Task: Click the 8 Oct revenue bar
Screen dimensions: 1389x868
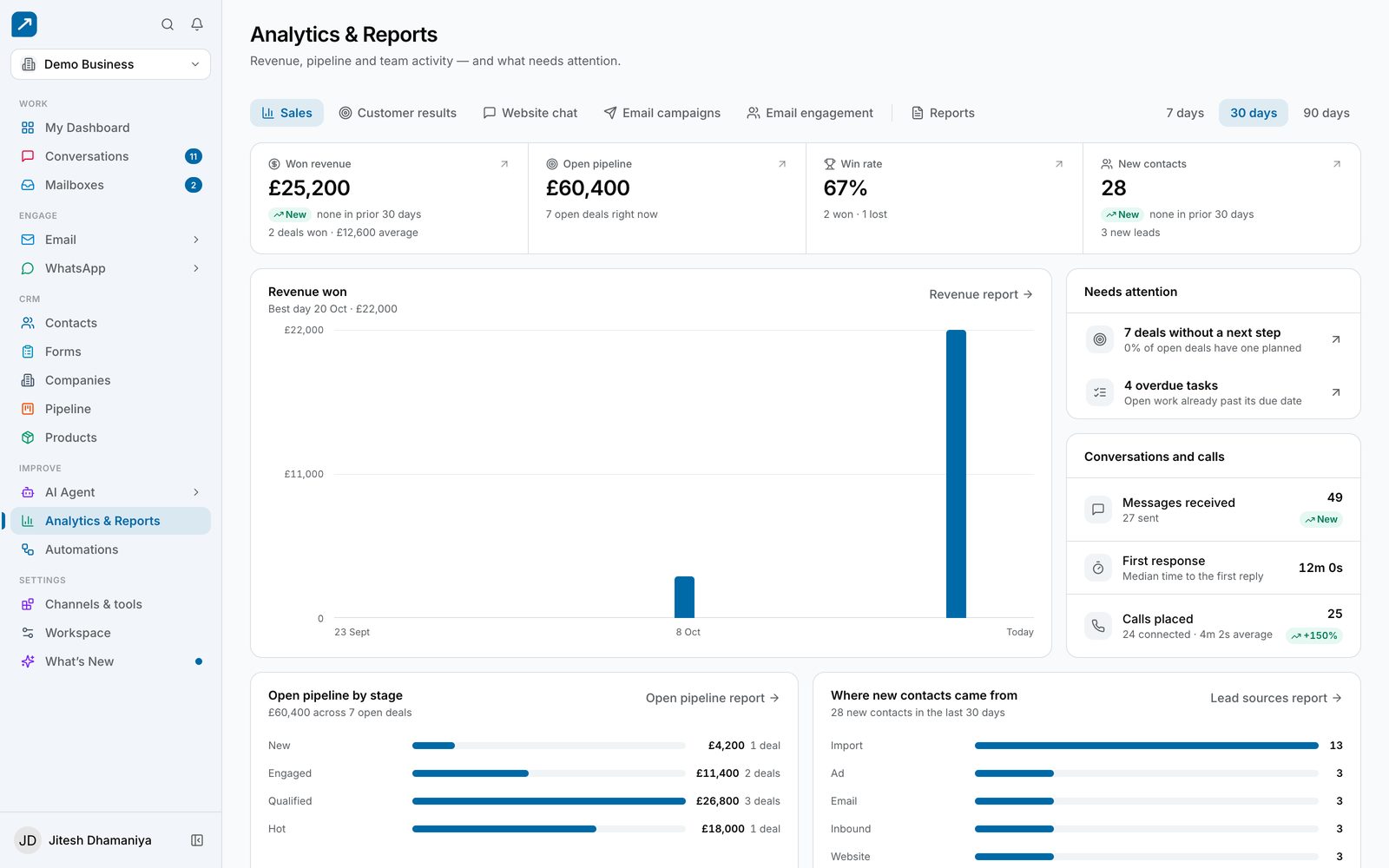Action: 684,597
